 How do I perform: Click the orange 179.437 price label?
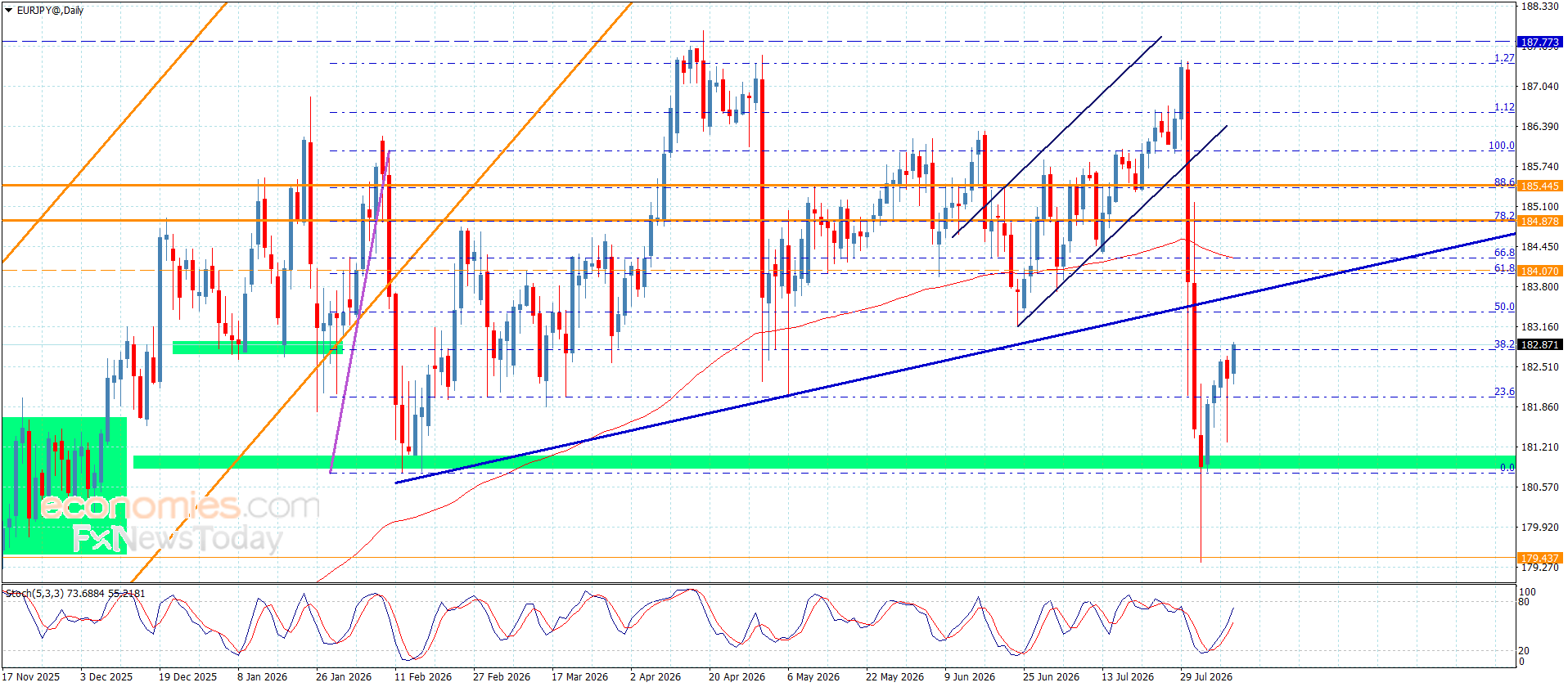(1539, 558)
